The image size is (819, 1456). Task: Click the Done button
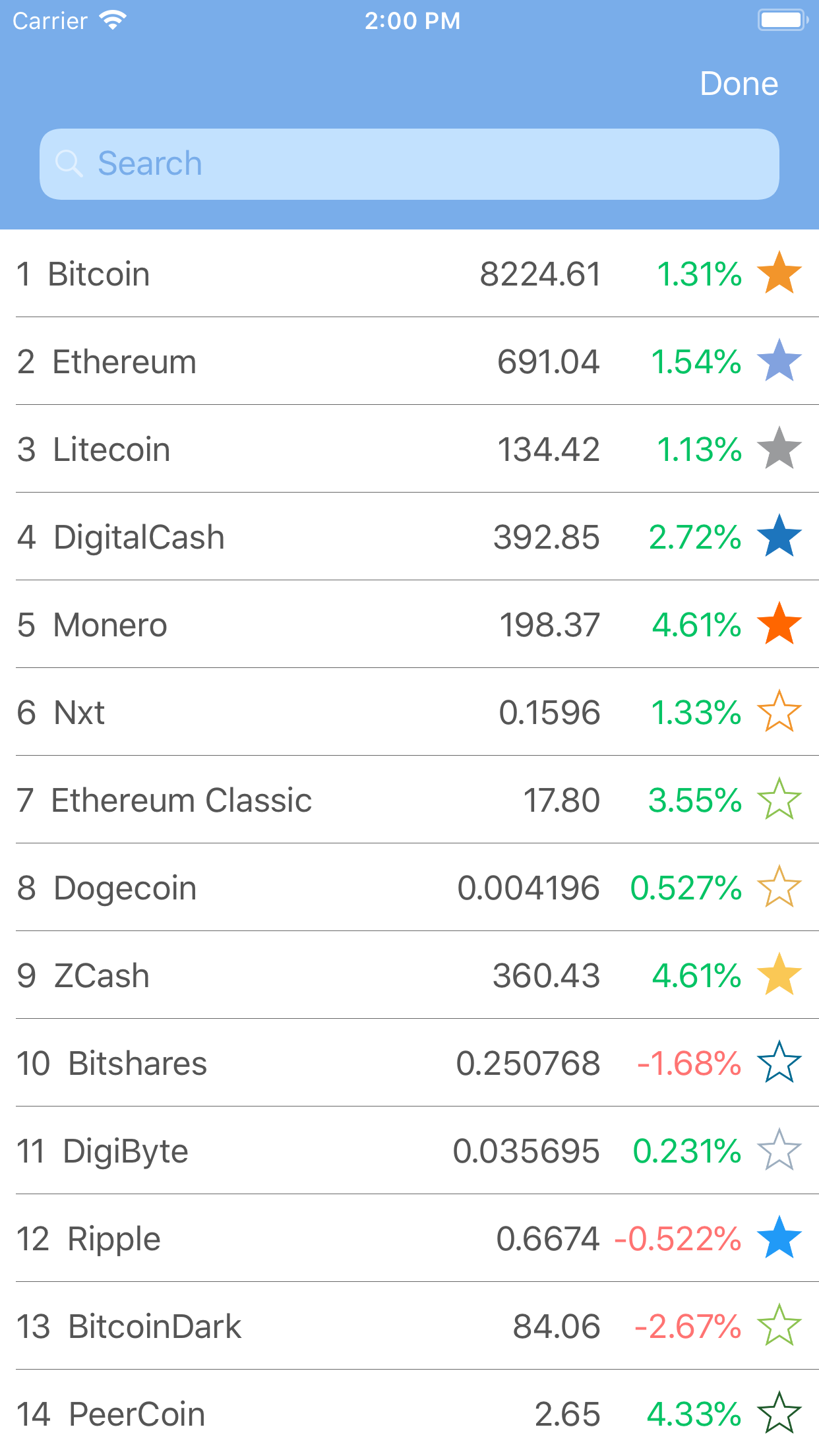tap(739, 84)
